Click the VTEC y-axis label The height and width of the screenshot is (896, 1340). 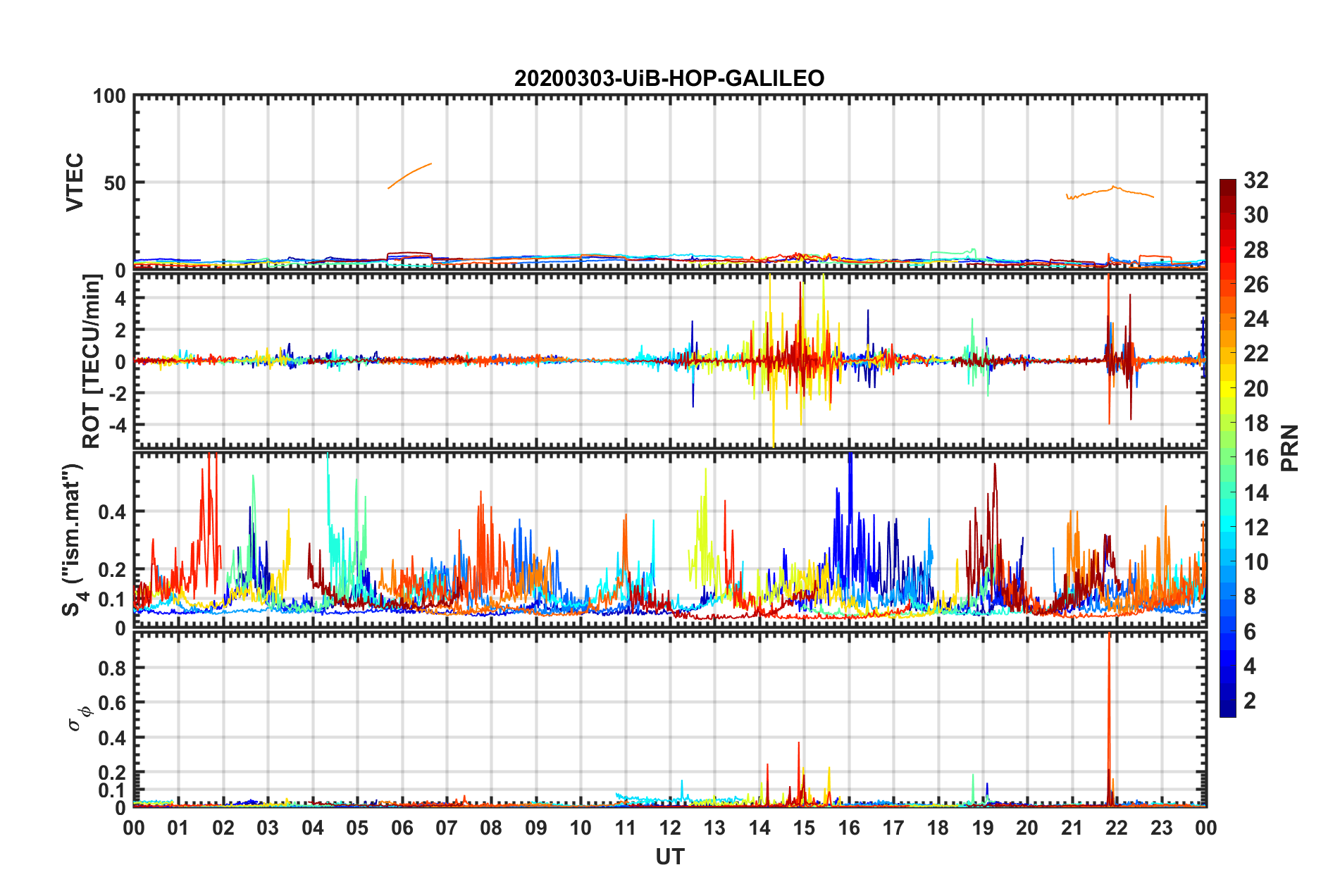[75, 182]
